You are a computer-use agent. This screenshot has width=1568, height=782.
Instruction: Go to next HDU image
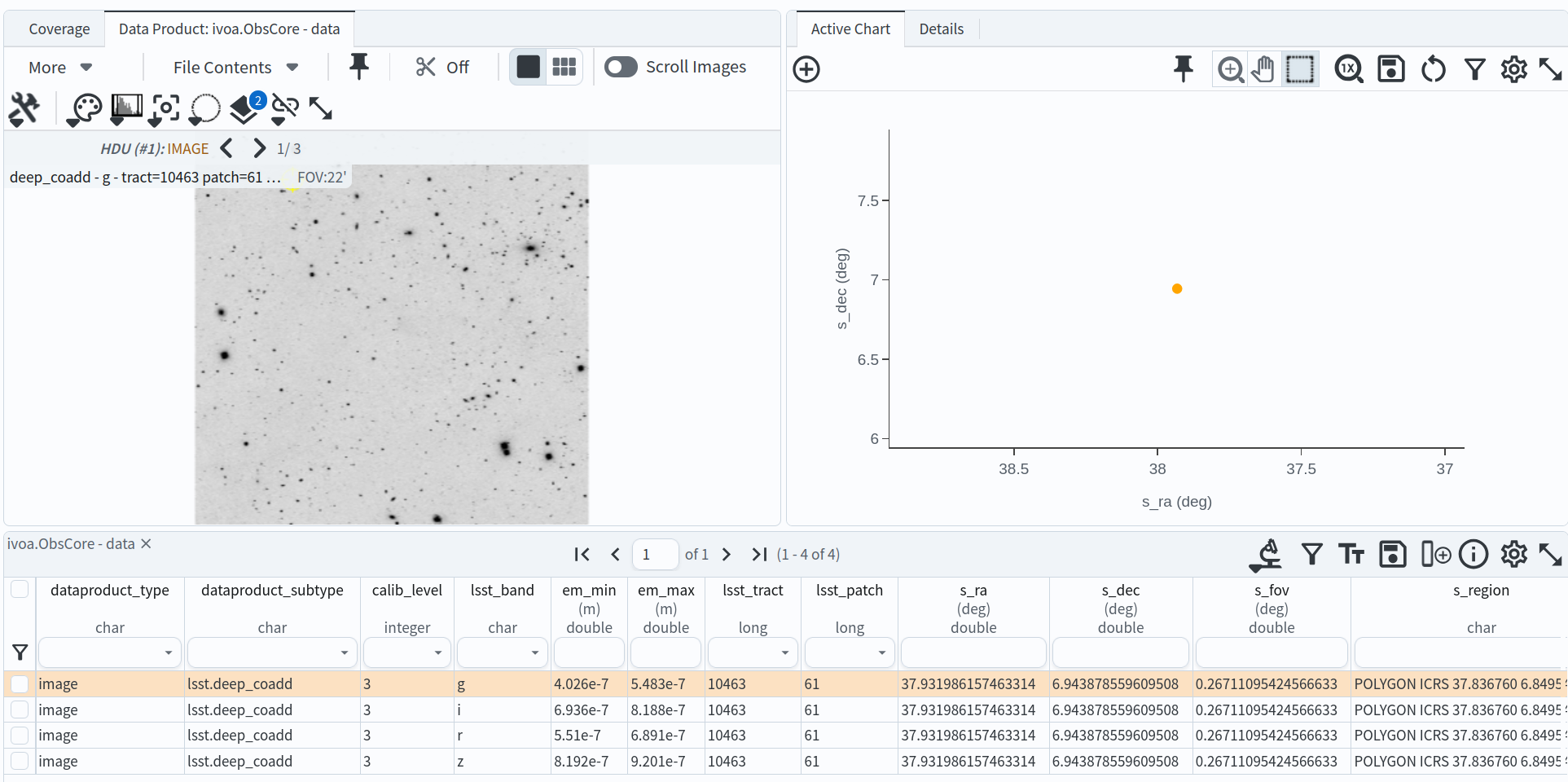(x=259, y=148)
